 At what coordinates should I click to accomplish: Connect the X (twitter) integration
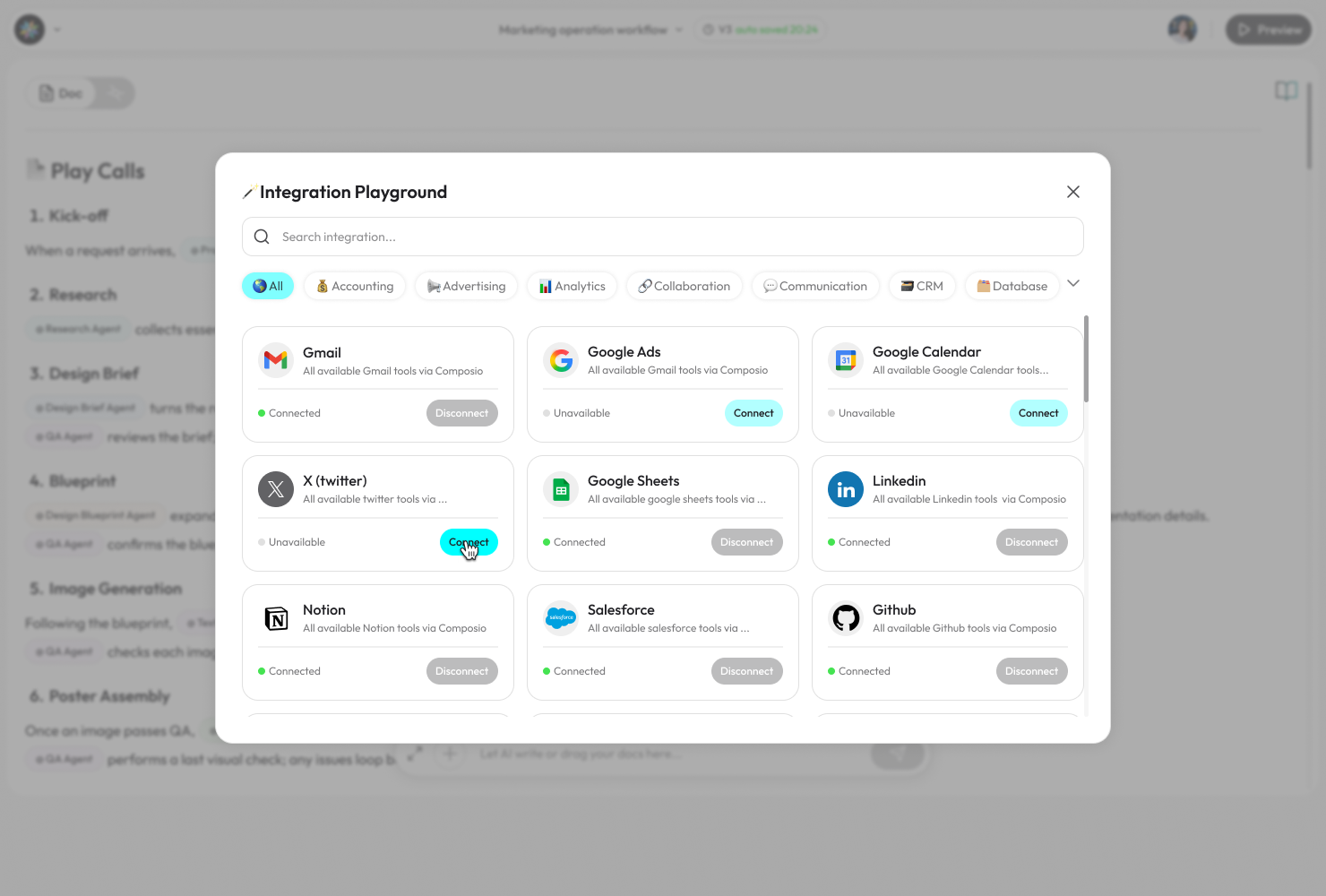469,542
